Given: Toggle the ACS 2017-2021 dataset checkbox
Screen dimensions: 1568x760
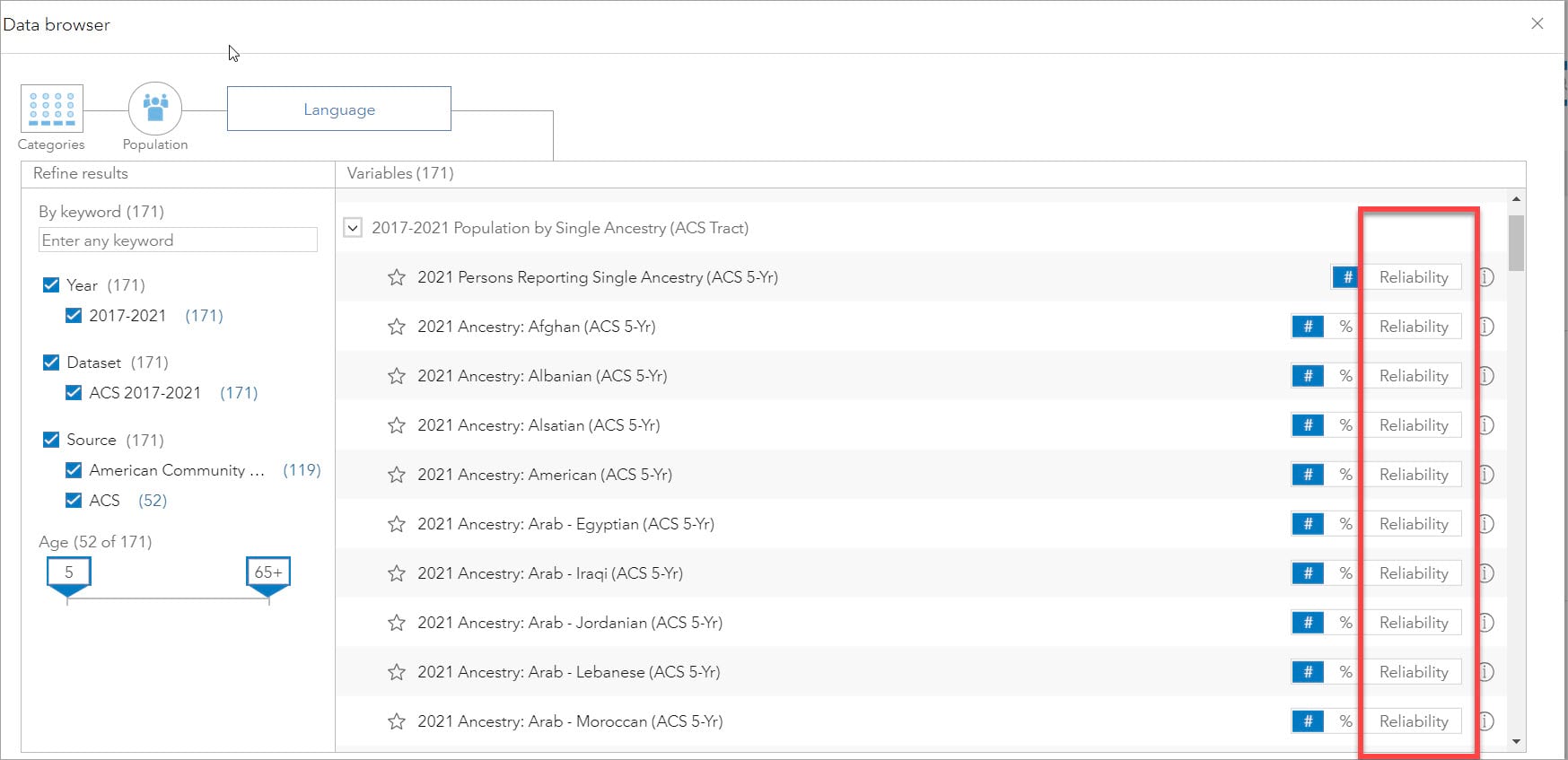Looking at the screenshot, I should (74, 393).
